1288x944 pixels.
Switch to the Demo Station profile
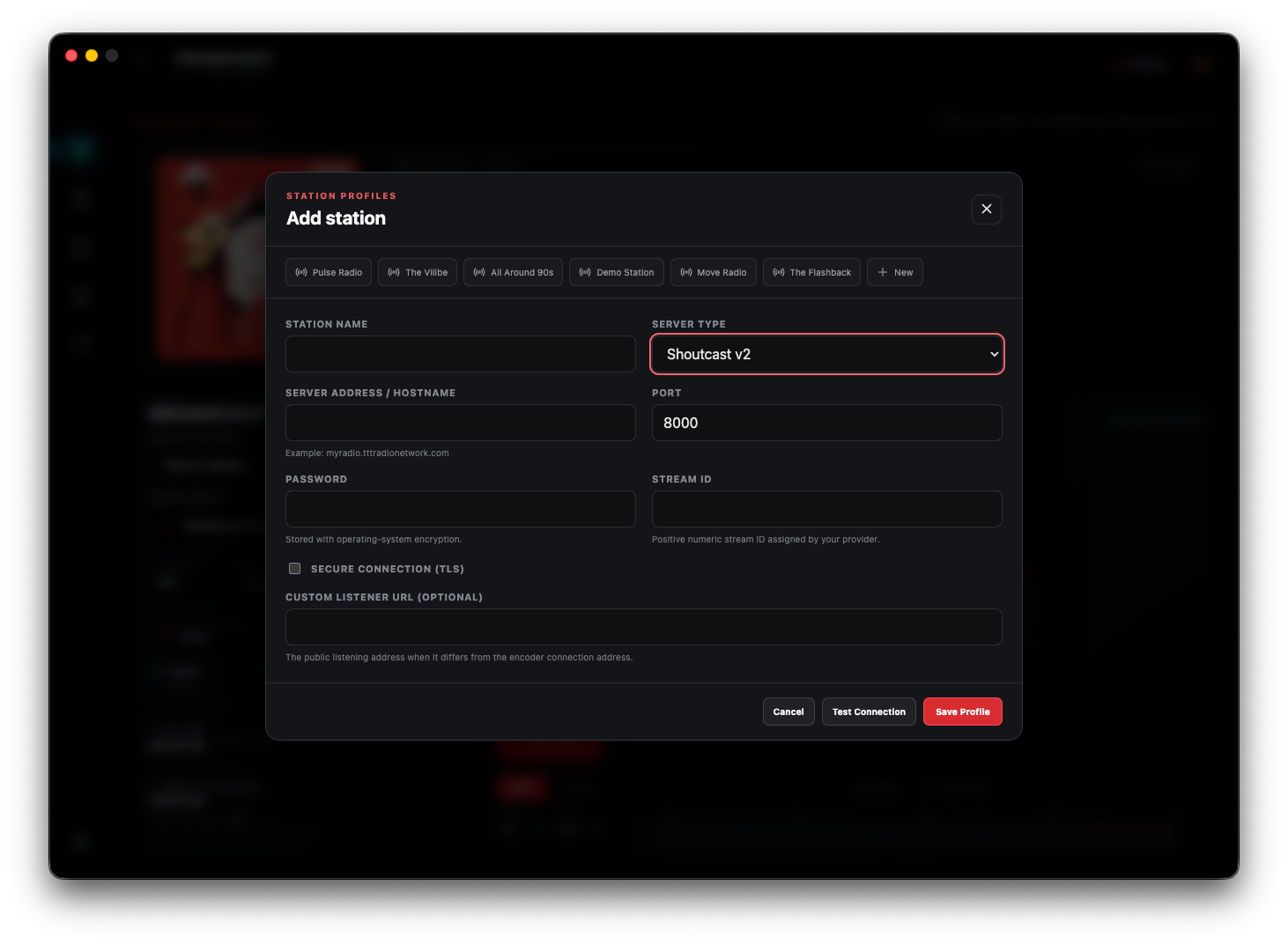[x=617, y=272]
